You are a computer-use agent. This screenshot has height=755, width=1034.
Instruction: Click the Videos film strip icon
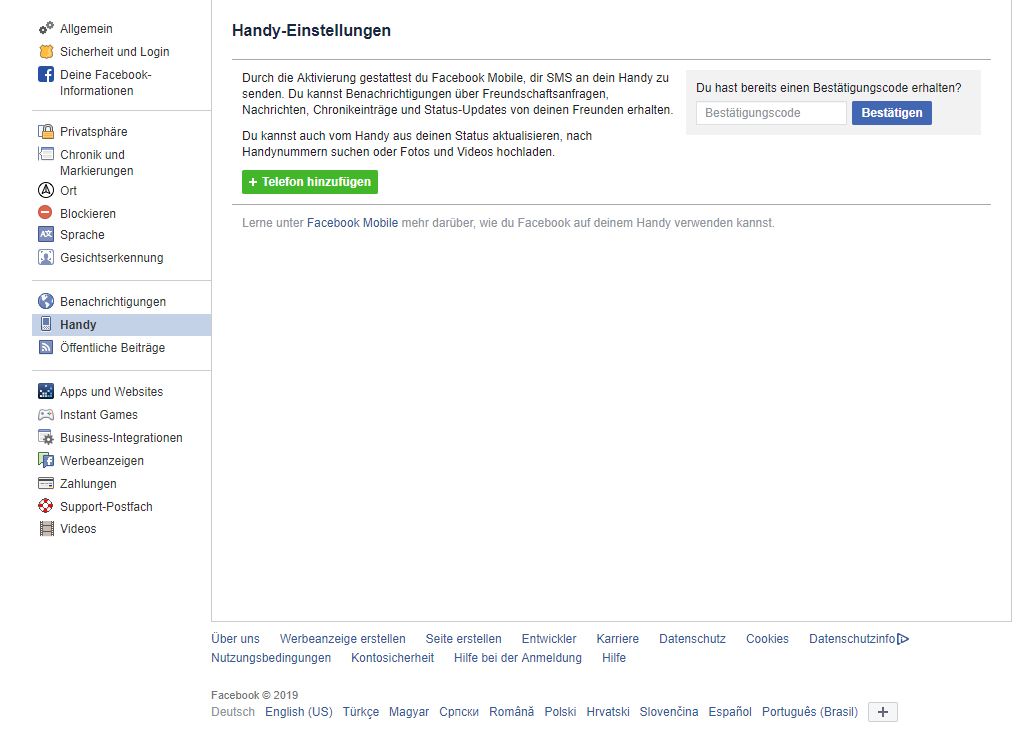pos(46,529)
